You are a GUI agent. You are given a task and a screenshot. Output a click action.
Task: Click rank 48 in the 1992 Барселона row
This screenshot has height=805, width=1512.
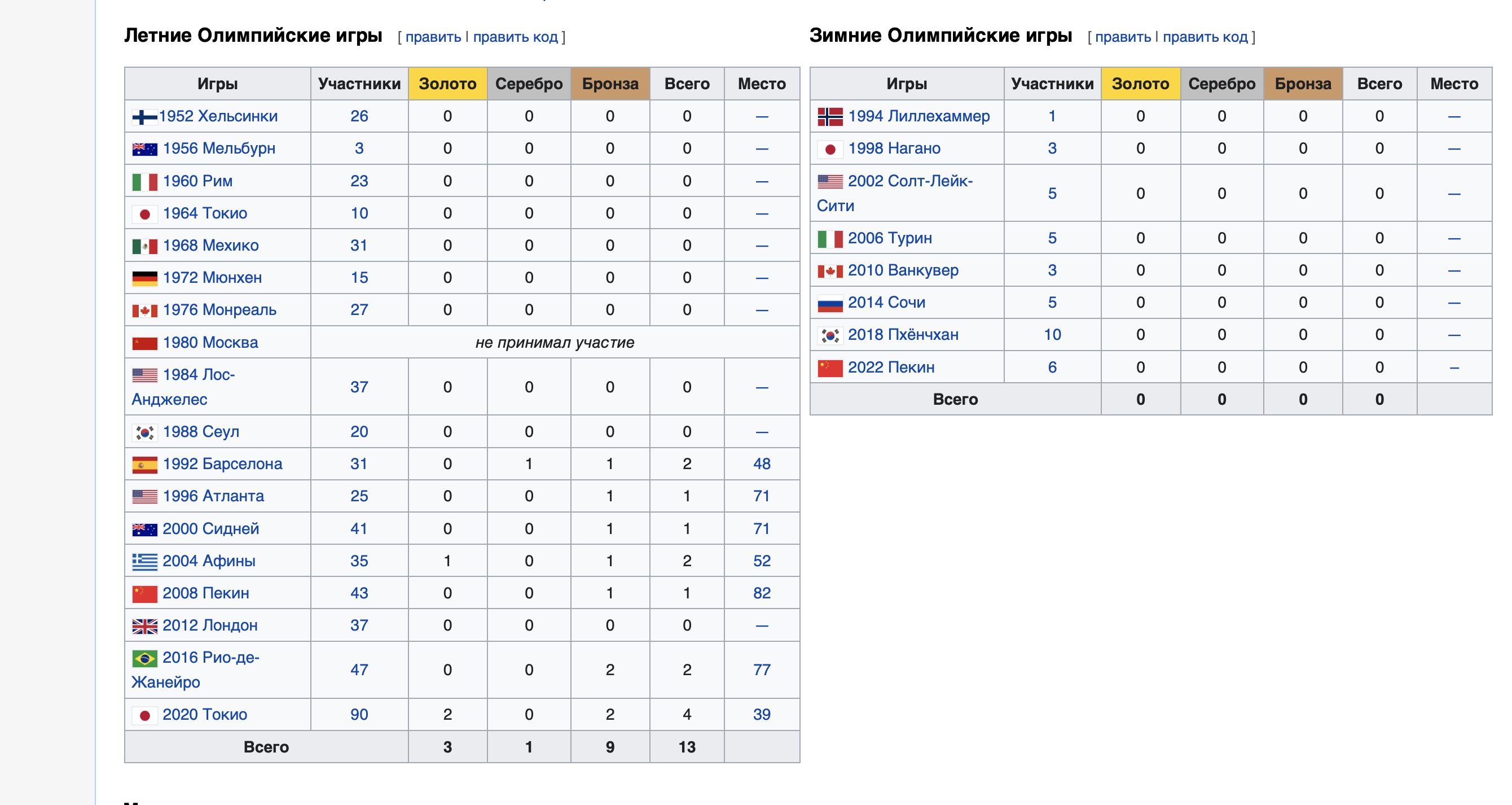point(762,464)
